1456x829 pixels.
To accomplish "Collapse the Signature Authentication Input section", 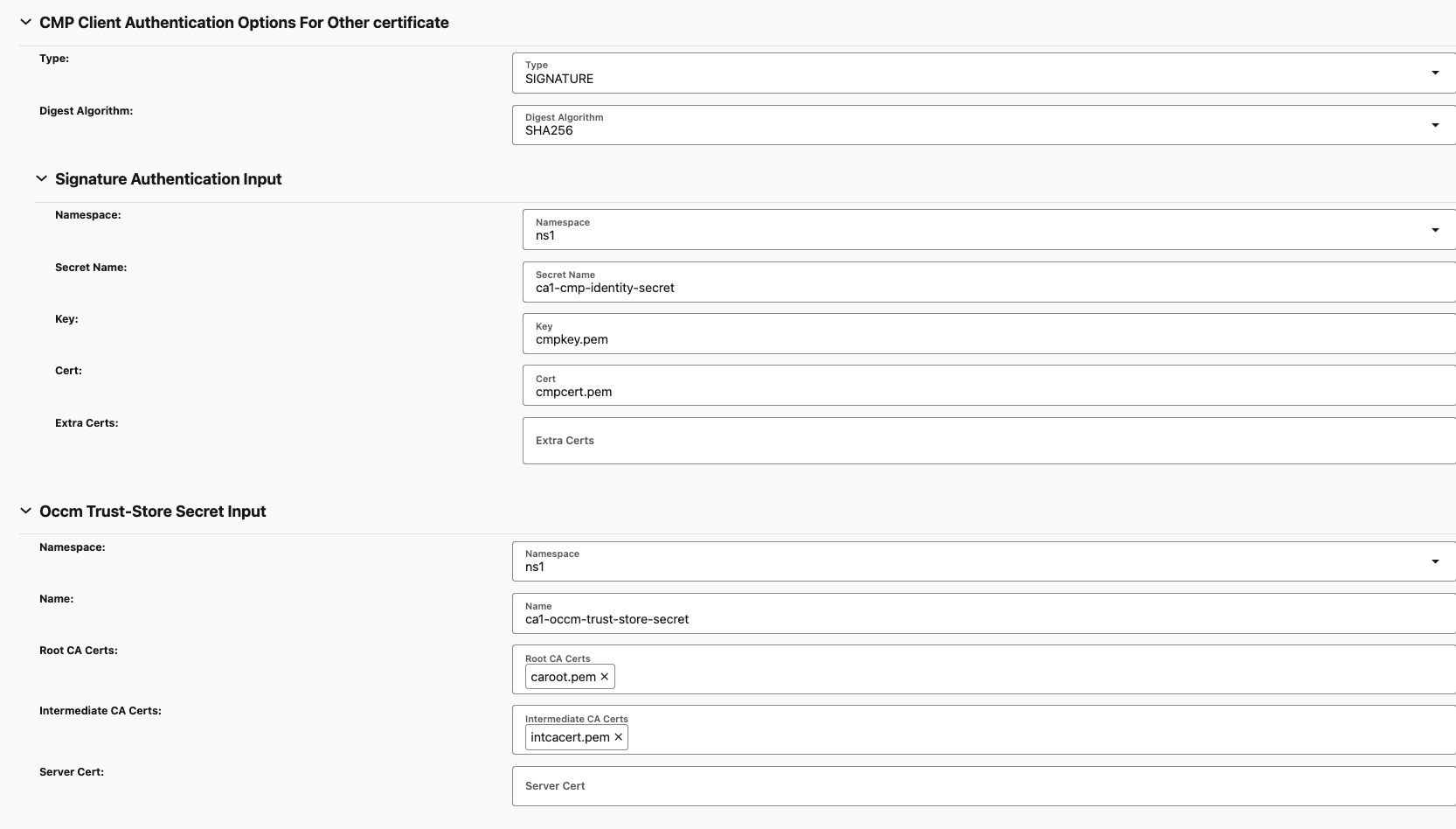I will 41,178.
